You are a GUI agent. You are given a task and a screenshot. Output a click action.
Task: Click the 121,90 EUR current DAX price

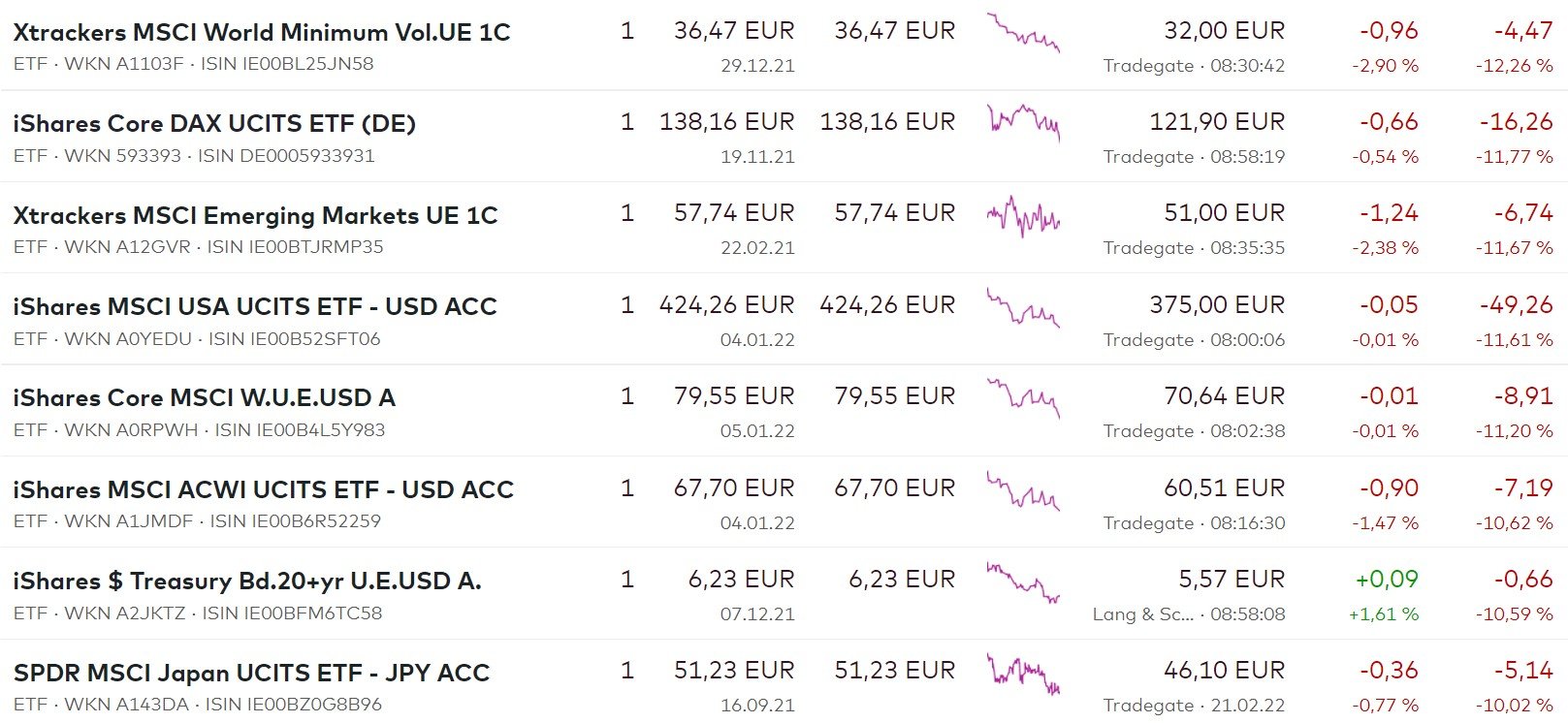pos(1216,122)
